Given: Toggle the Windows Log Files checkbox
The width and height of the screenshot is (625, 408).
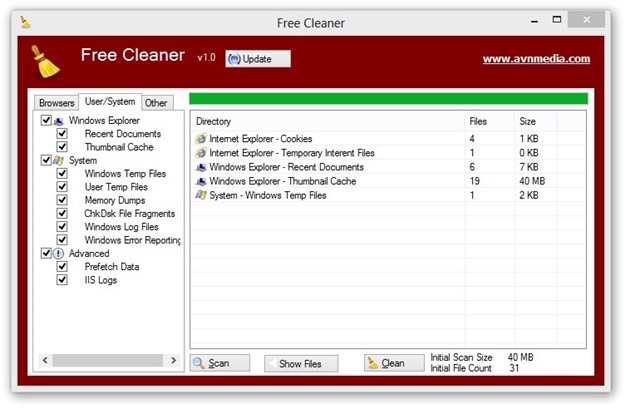Looking at the screenshot, I should click(62, 226).
